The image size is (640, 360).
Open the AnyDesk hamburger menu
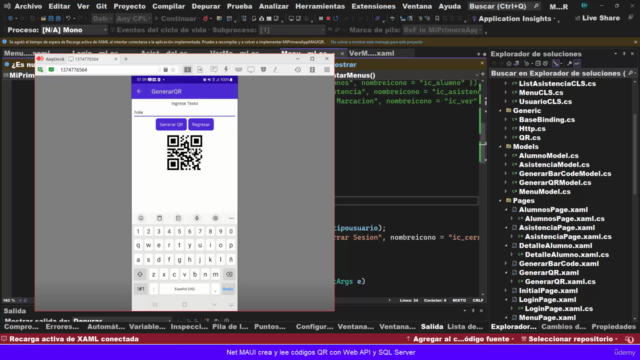(327, 70)
